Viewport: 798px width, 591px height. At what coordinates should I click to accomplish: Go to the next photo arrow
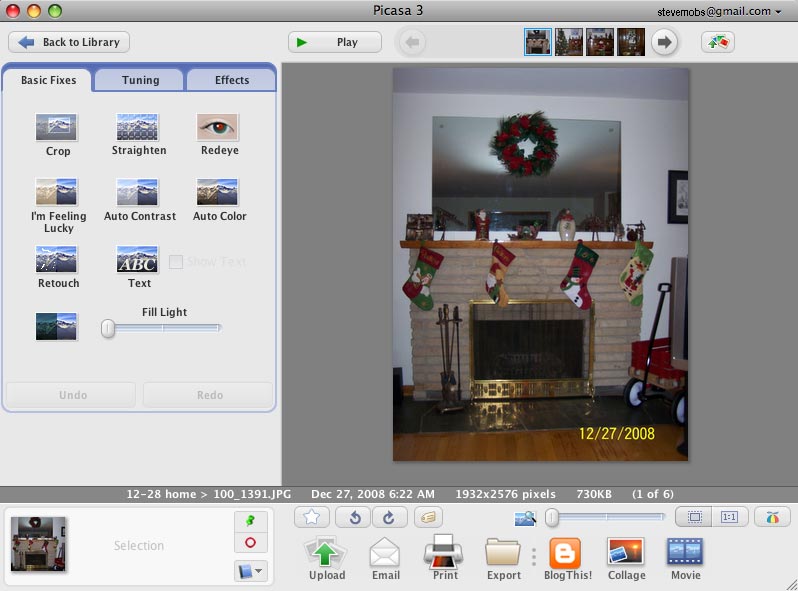(664, 42)
